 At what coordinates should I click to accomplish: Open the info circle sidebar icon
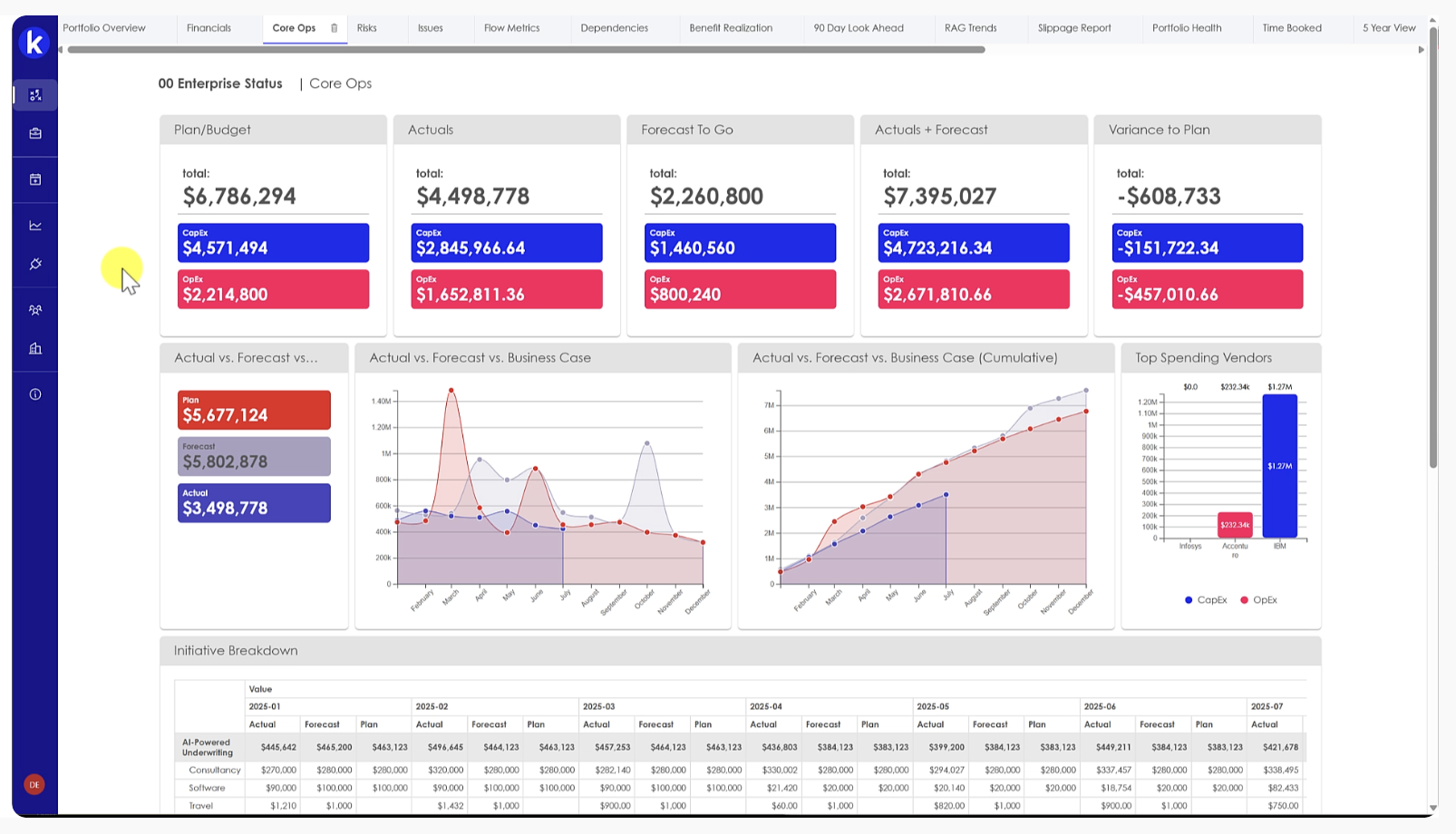(35, 394)
